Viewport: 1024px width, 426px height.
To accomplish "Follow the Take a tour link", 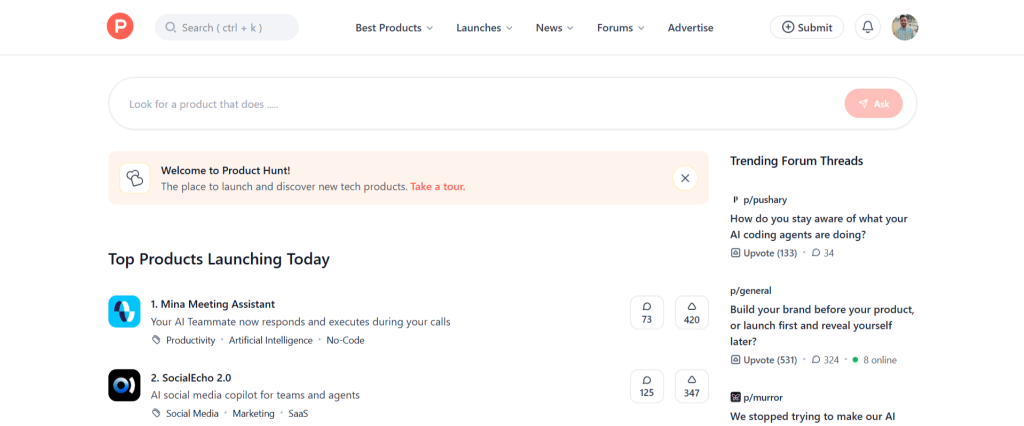I will pyautogui.click(x=438, y=186).
